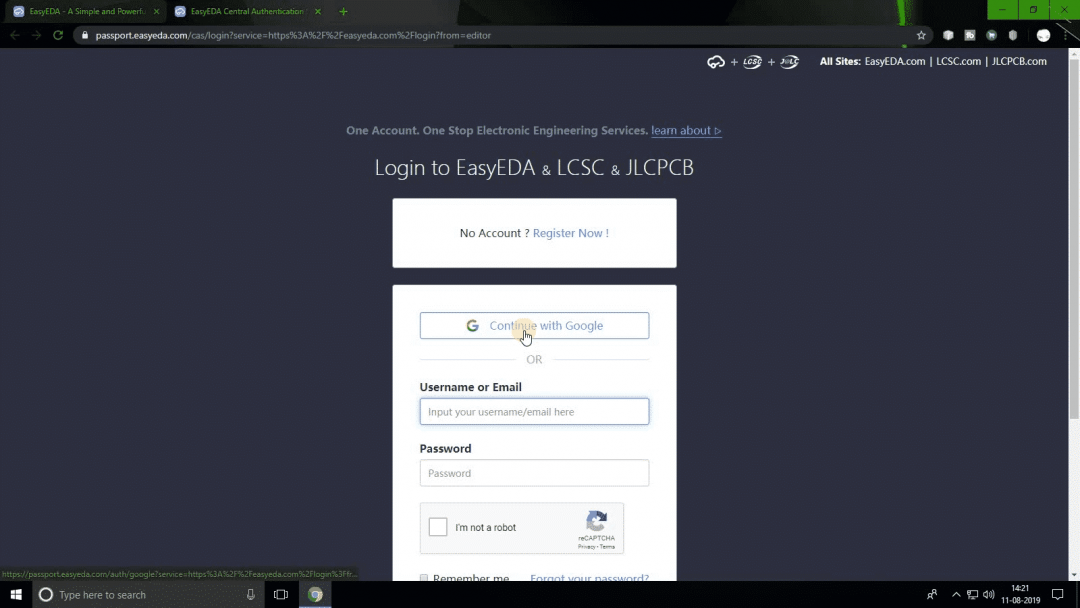Focus the Password input field

pyautogui.click(x=534, y=473)
